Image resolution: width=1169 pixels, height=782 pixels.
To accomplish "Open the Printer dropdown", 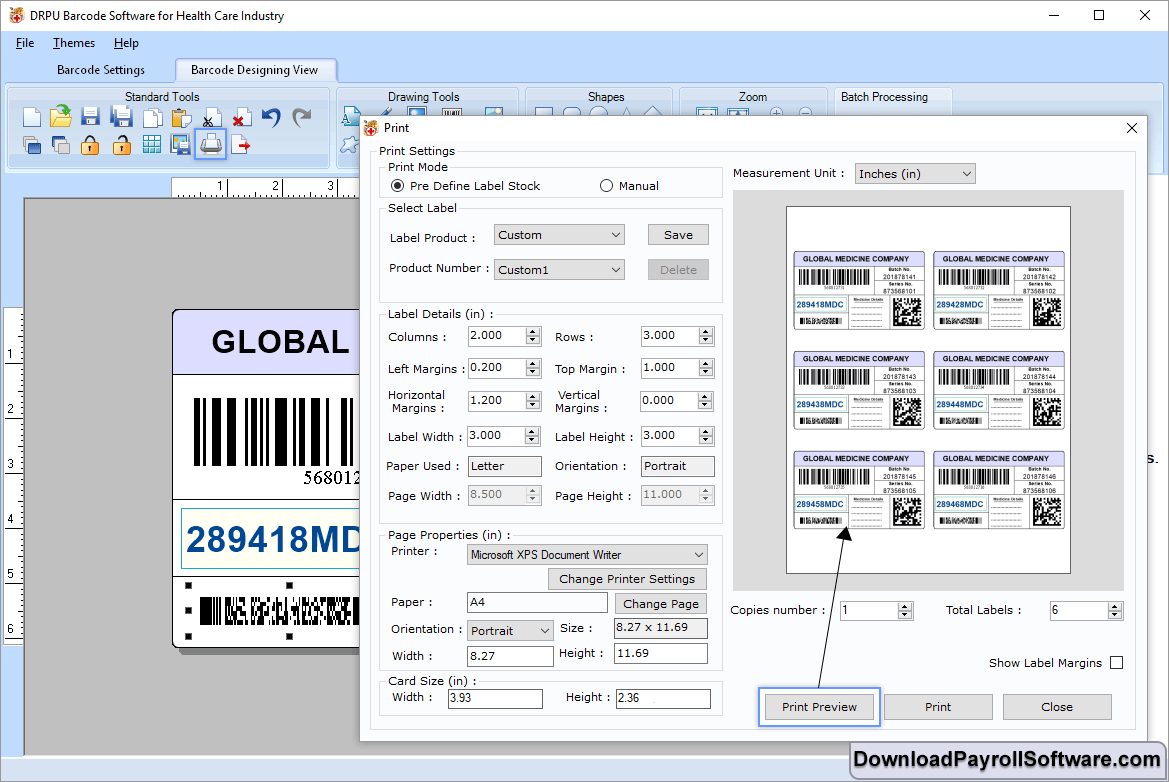I will point(587,555).
